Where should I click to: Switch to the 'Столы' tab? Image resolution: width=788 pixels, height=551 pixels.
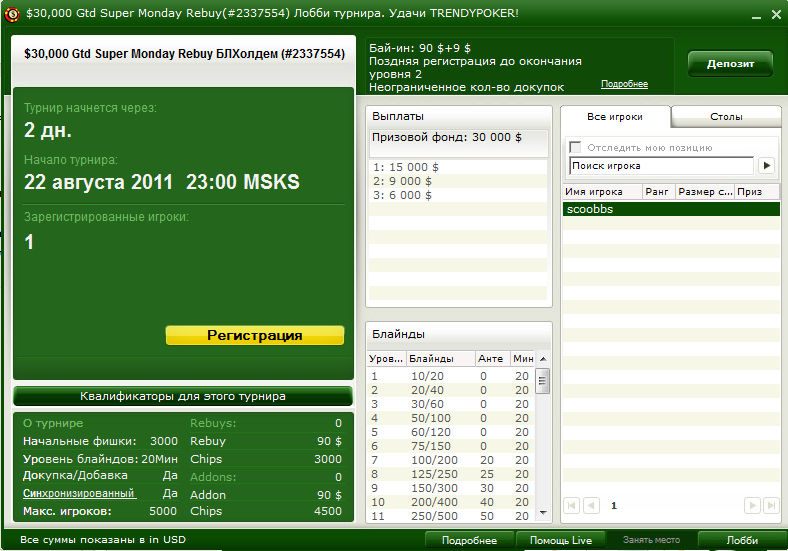[726, 117]
